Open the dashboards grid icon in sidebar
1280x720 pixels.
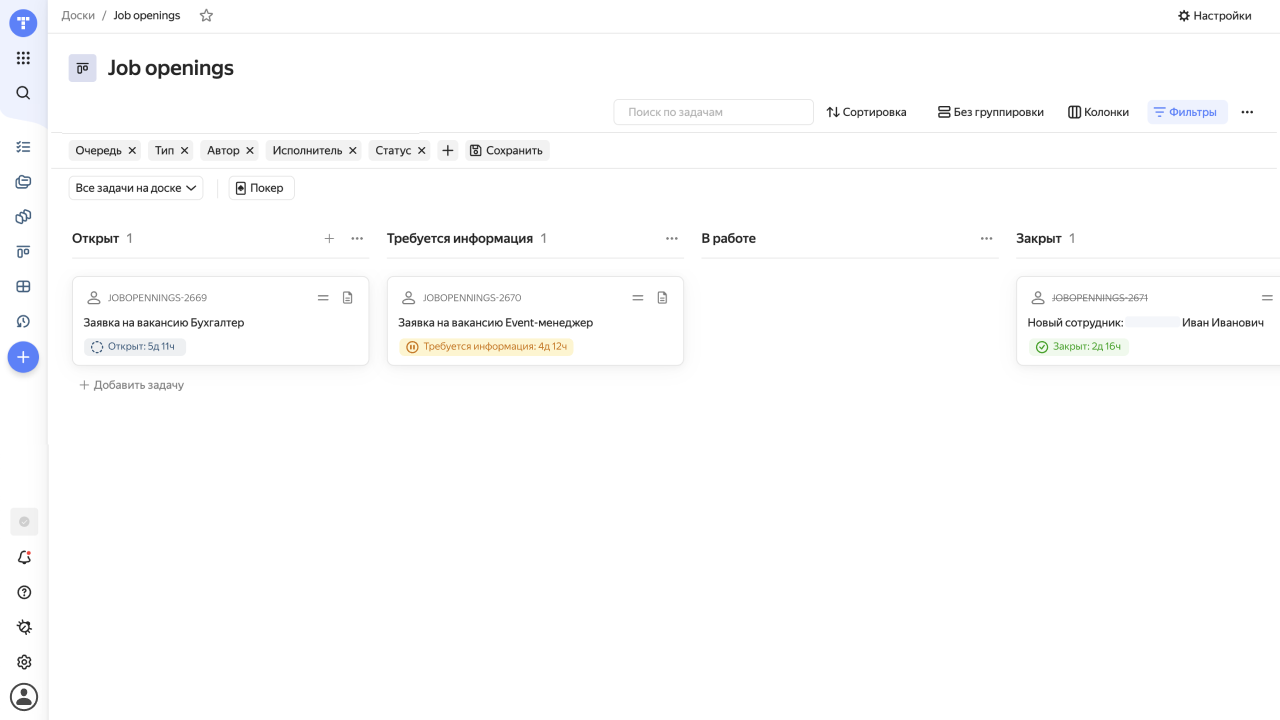[x=23, y=287]
